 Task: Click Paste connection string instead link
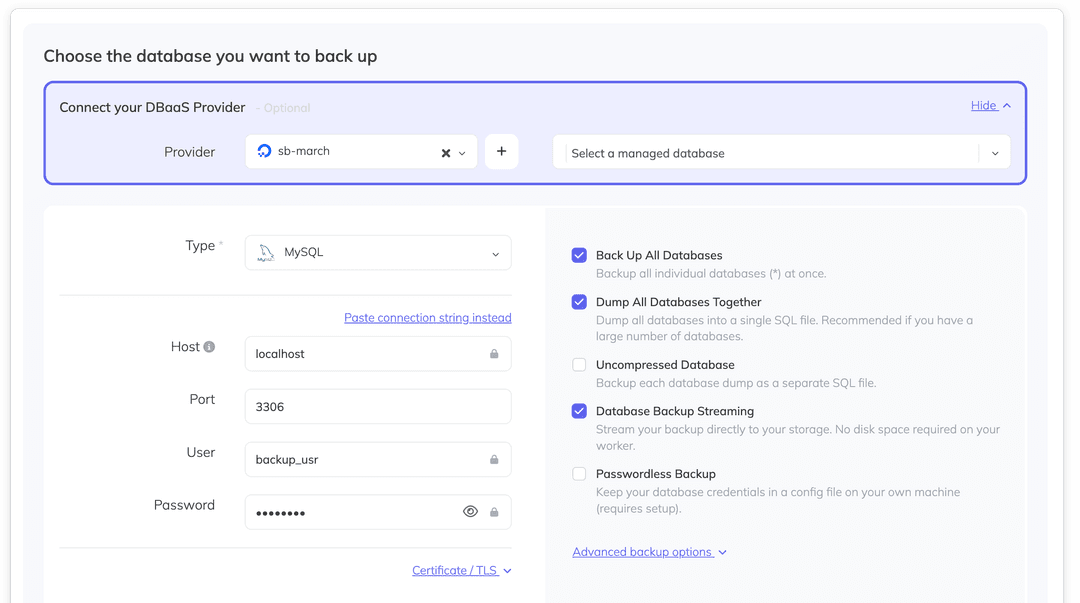428,318
